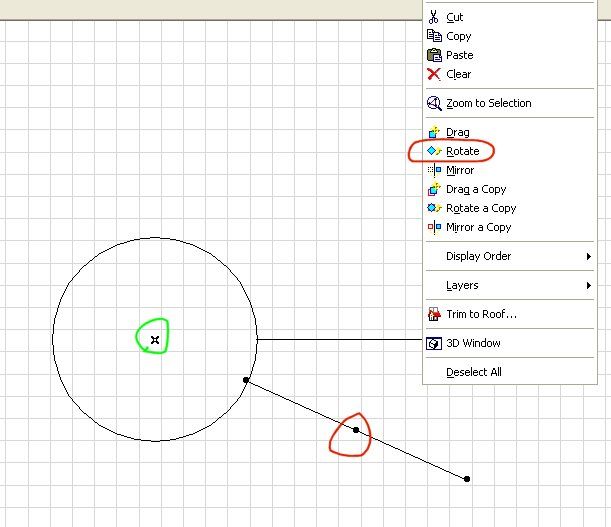Click the Cut scissors icon
This screenshot has height=527, width=611.
pyautogui.click(x=433, y=17)
